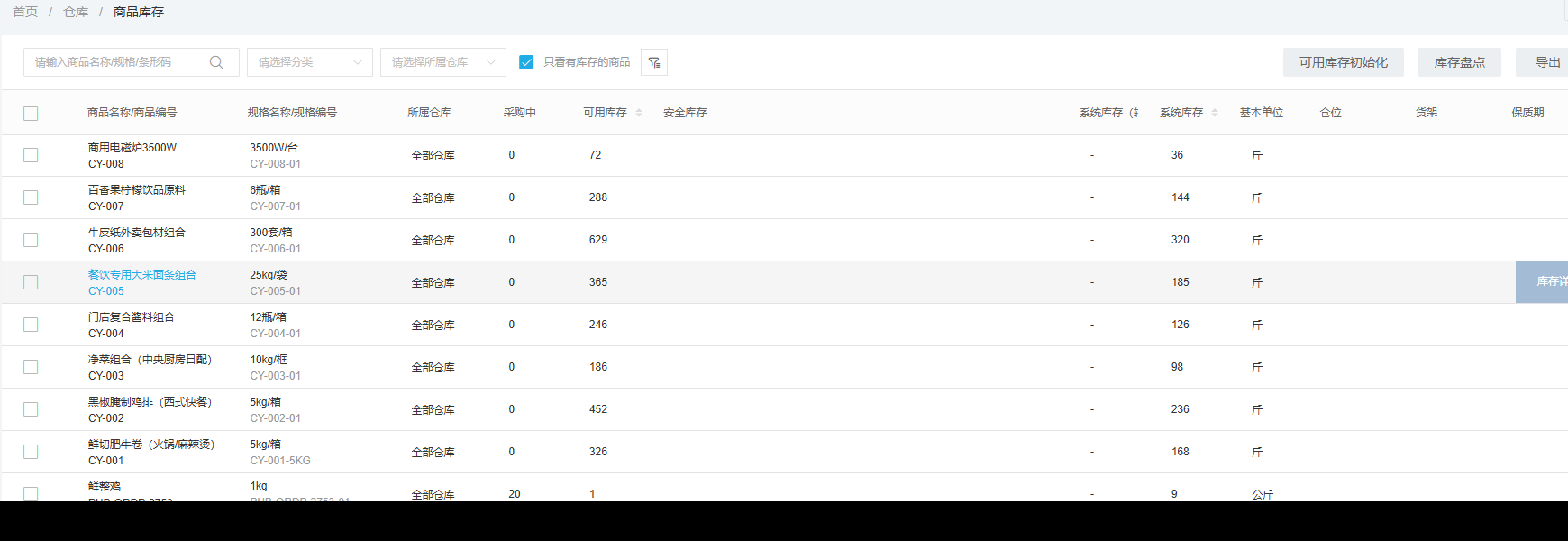This screenshot has width=1568, height=541.
Task: Check the row for 商用电磁炉3500W
Action: [x=31, y=155]
